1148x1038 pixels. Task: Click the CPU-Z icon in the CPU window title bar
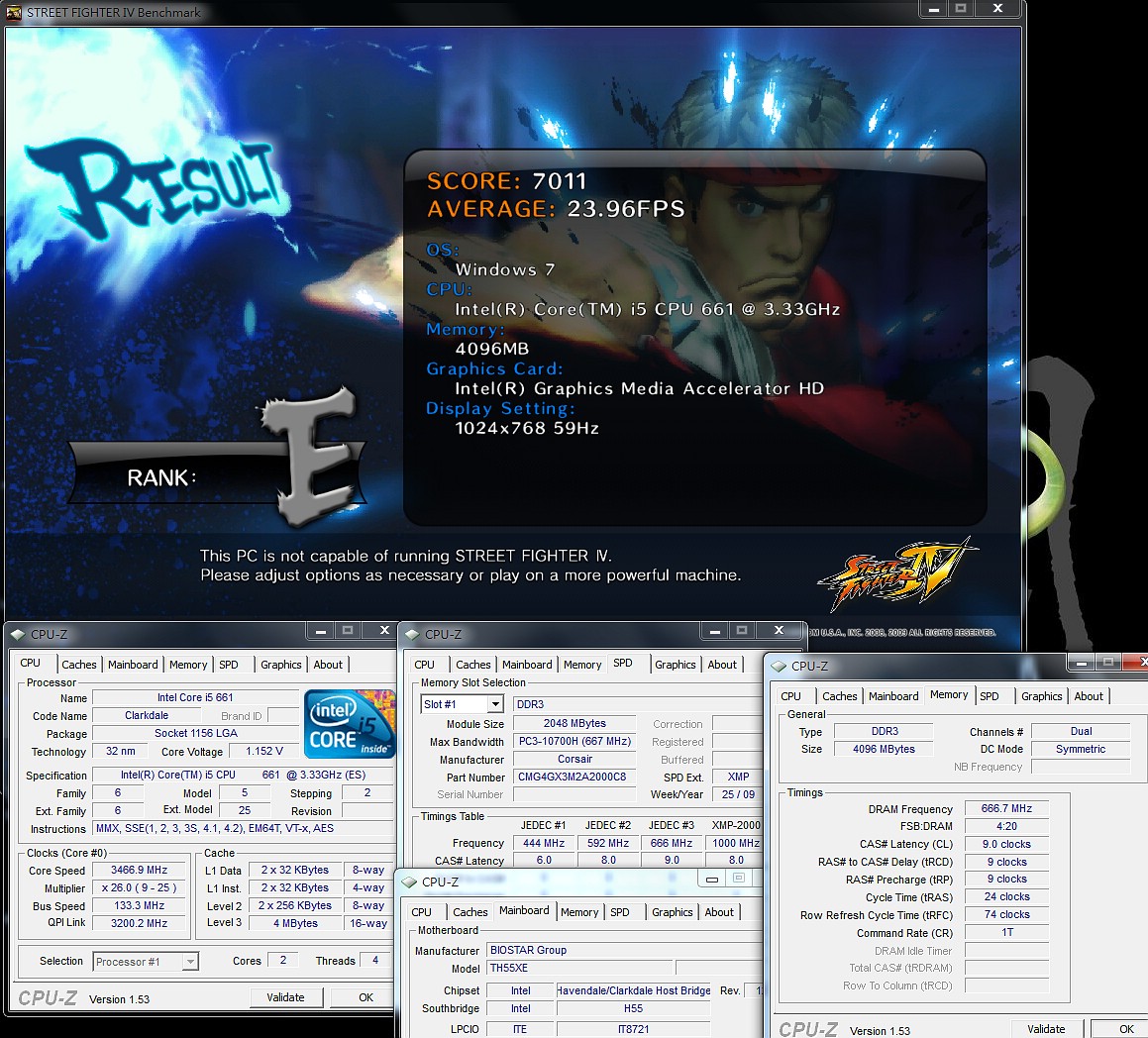18,635
